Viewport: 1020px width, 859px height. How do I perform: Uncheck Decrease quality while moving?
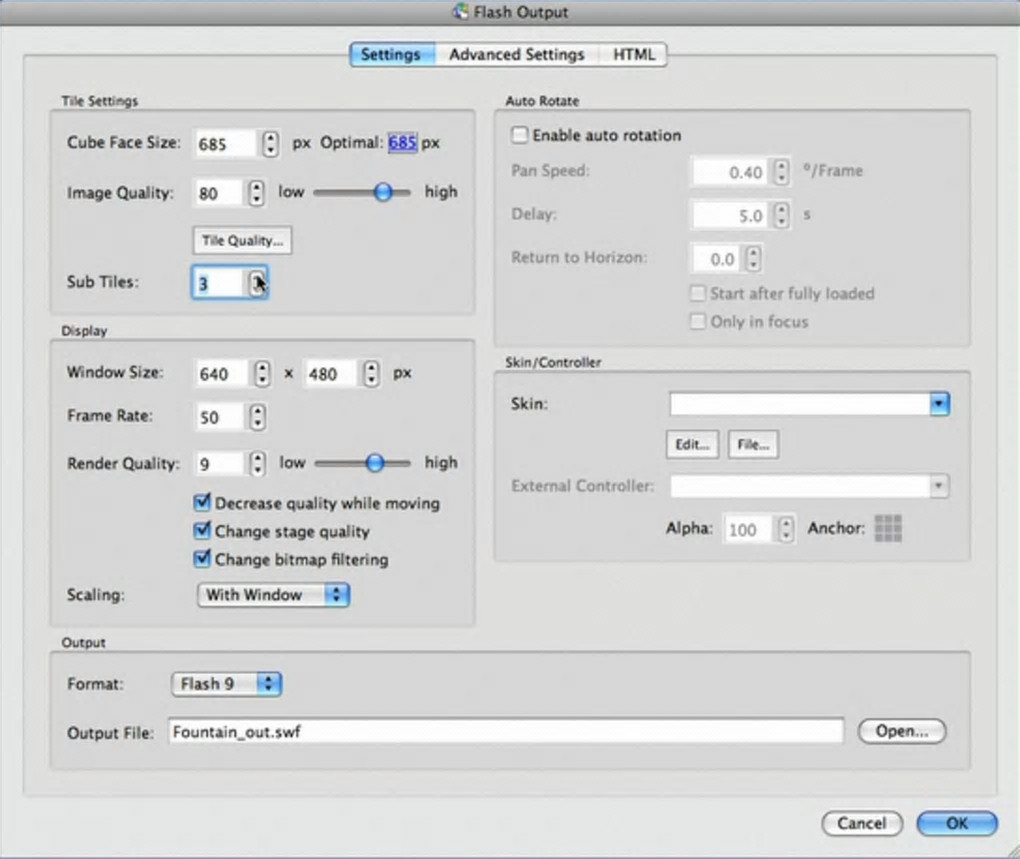pos(202,503)
